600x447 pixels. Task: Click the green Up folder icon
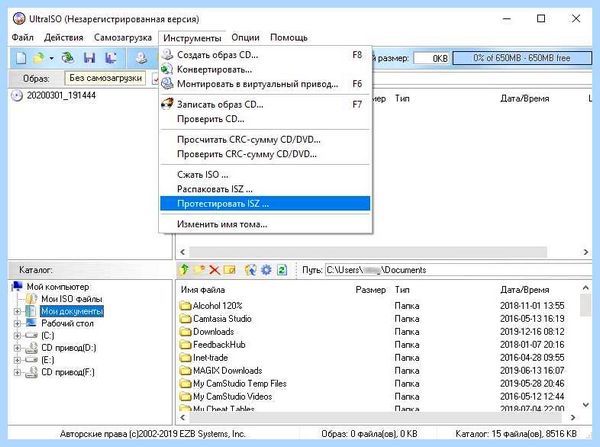coord(184,270)
